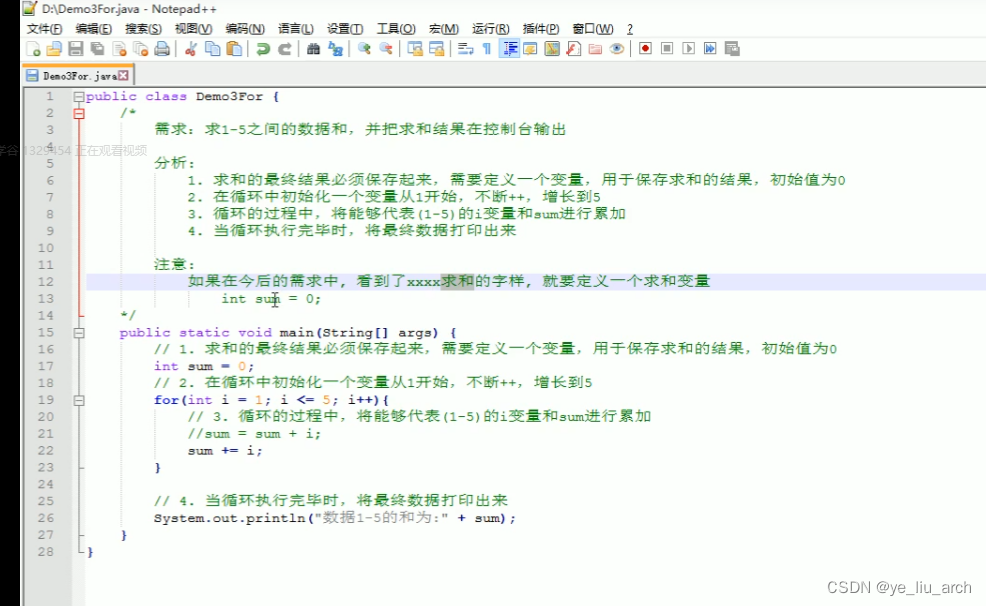The width and height of the screenshot is (986, 606).
Task: Close the Demo3For.java tab with its X
Action: [x=123, y=75]
